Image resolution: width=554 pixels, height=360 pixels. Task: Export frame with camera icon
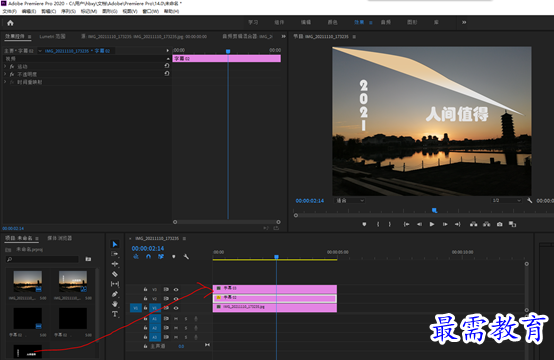coord(500,224)
